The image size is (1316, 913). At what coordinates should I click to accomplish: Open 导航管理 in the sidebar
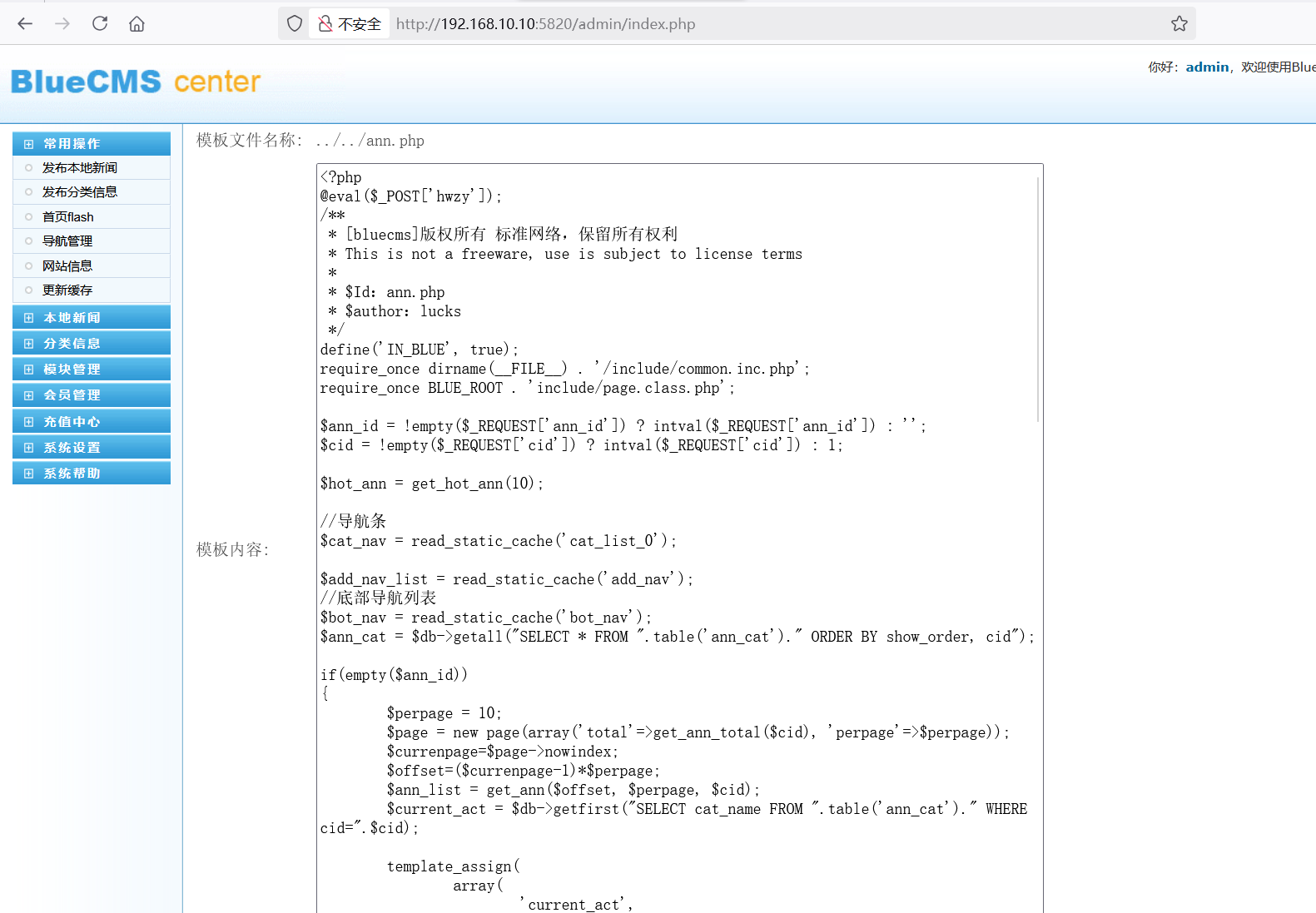[x=67, y=241]
